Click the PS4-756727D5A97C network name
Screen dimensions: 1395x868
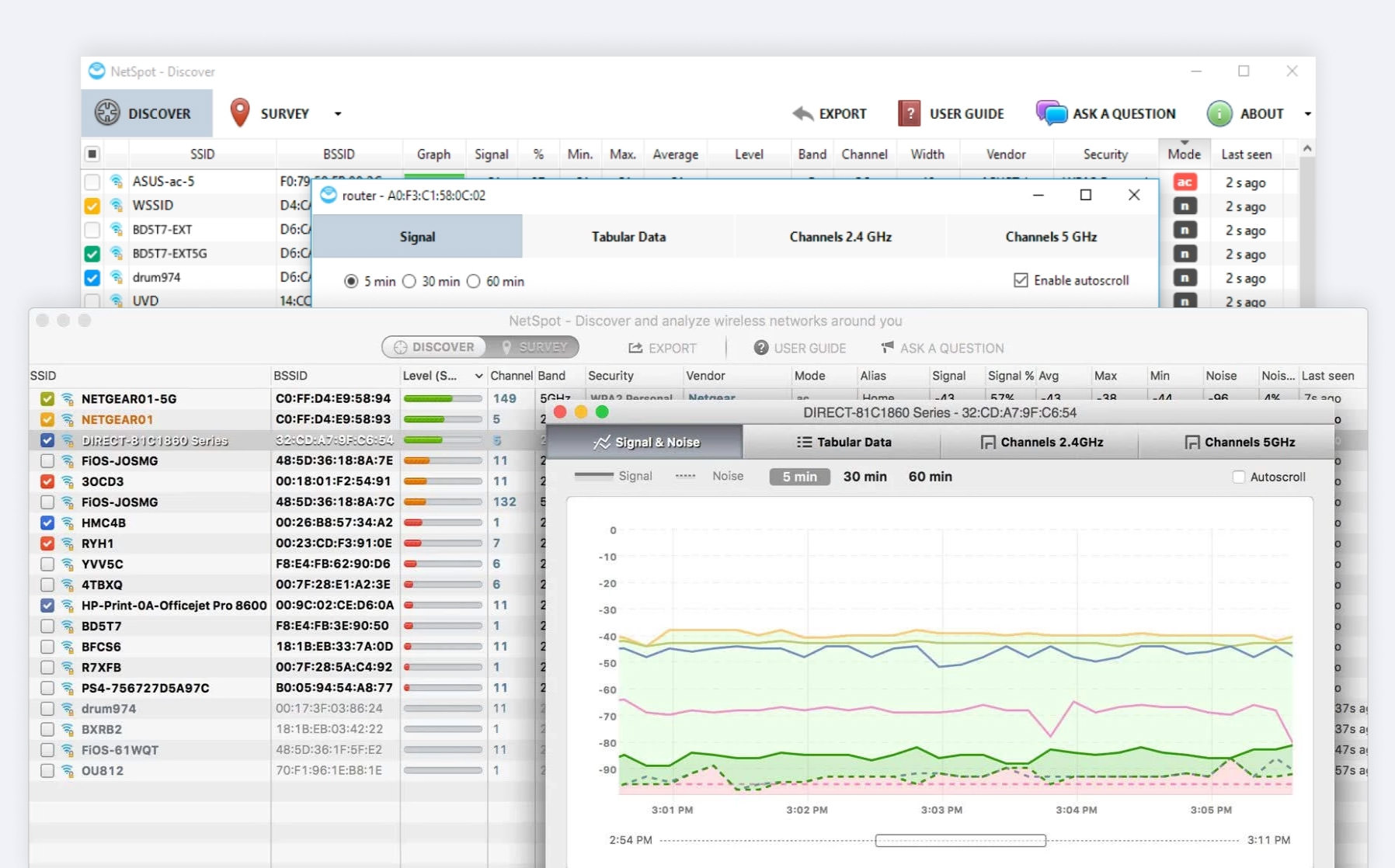[x=145, y=688]
